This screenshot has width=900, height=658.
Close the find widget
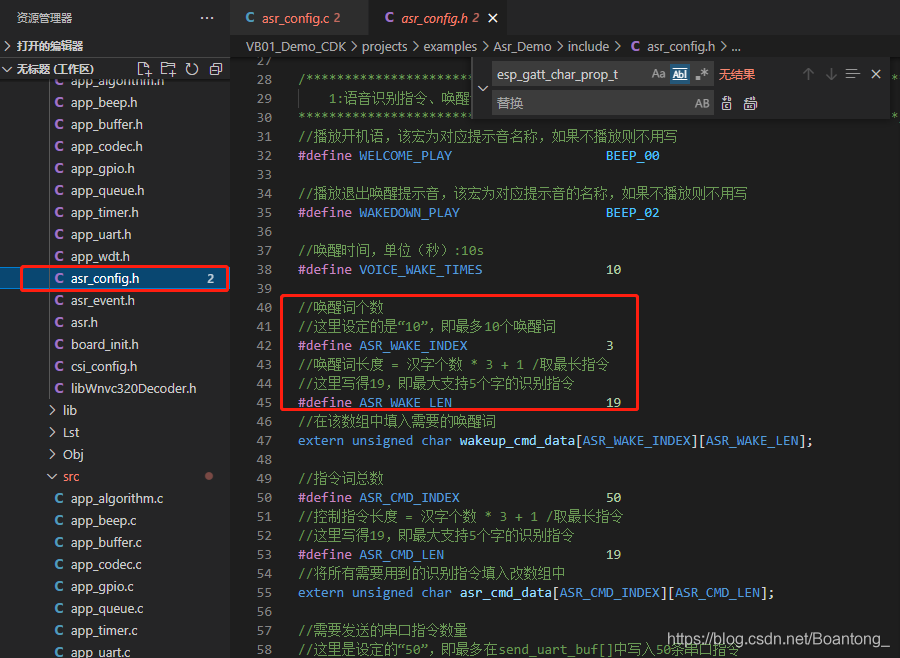pos(876,74)
